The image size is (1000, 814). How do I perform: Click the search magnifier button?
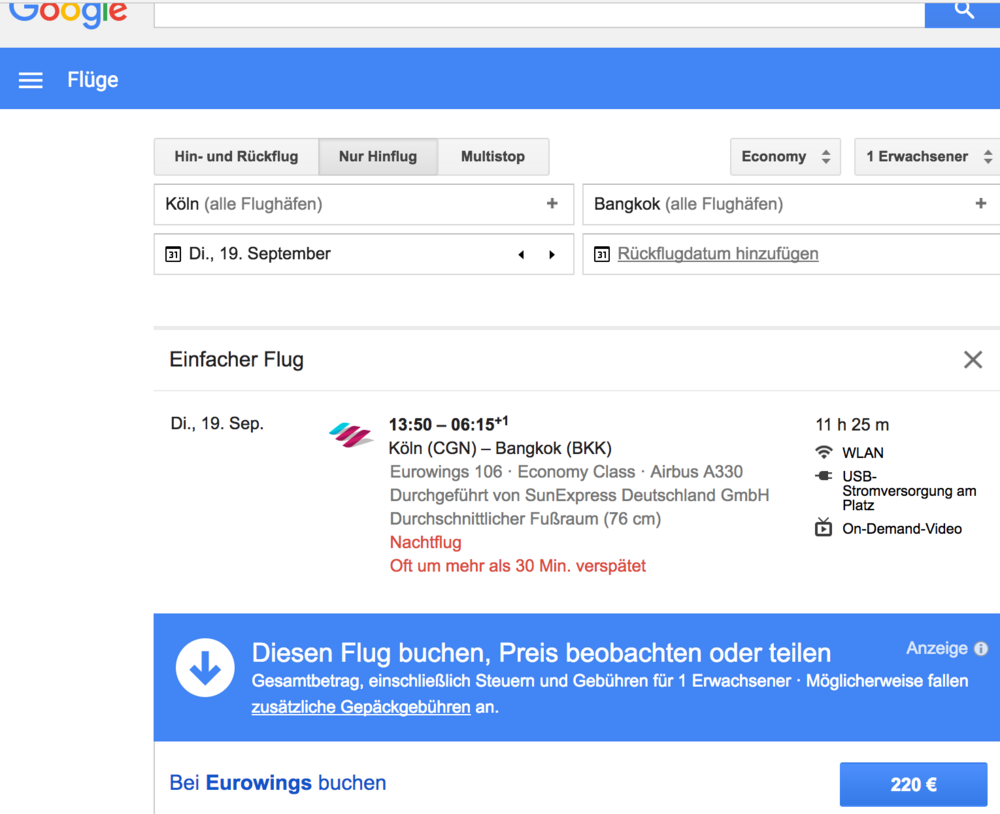coord(963,10)
